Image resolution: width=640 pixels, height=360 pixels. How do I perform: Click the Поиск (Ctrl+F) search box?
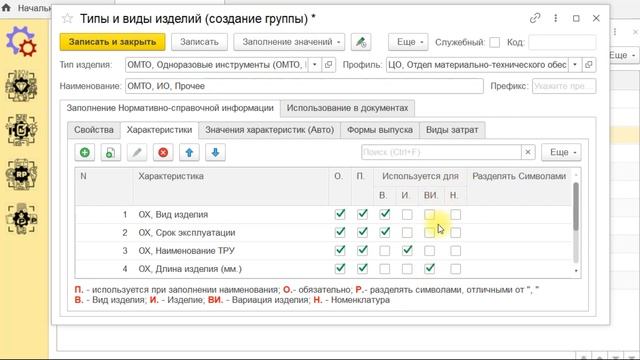441,152
